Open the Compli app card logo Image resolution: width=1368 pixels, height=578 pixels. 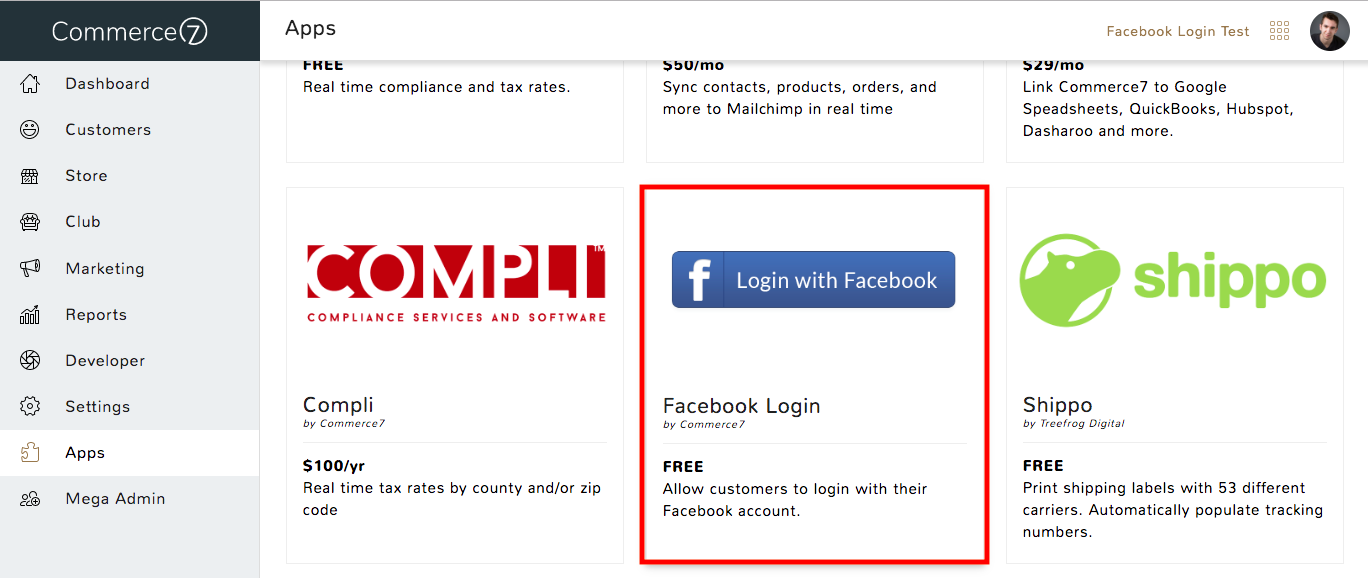(456, 283)
